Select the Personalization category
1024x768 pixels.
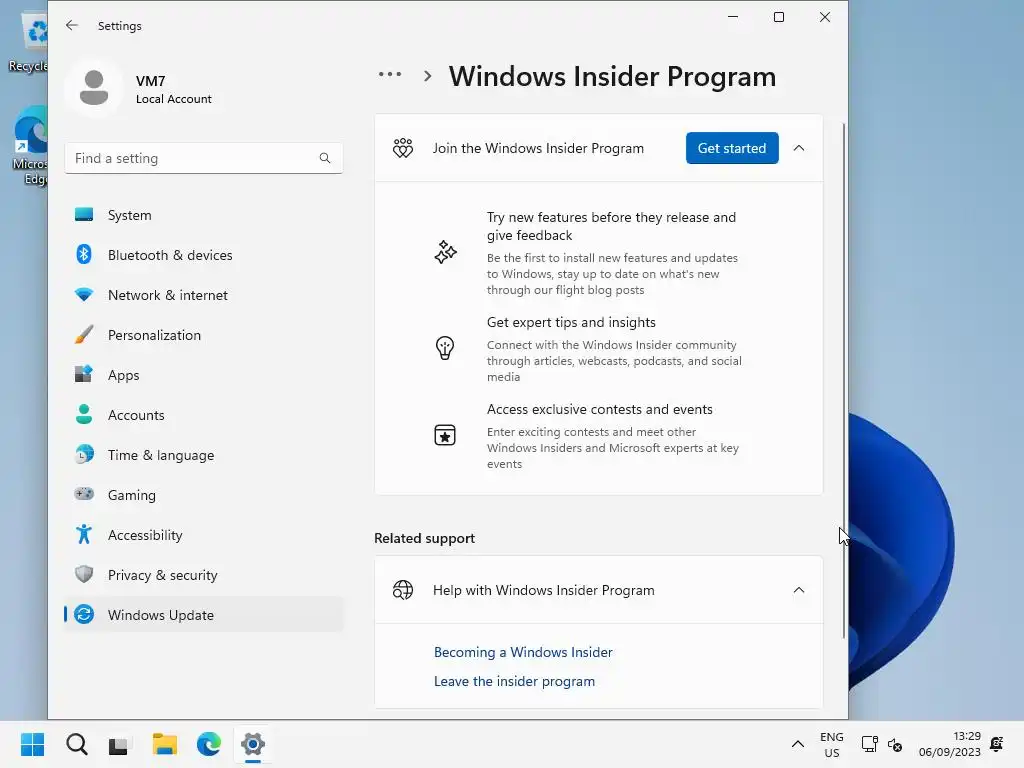point(203,334)
